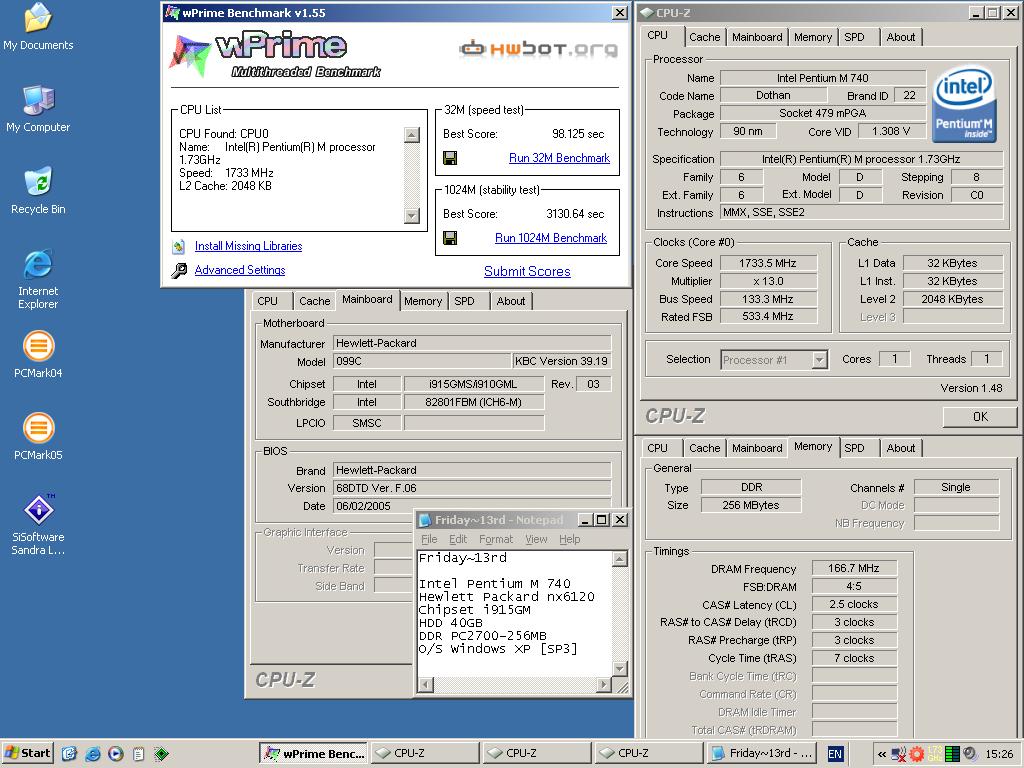This screenshot has width=1024, height=768.
Task: Launch Internet Explorer from quick launch bar
Action: click(93, 754)
